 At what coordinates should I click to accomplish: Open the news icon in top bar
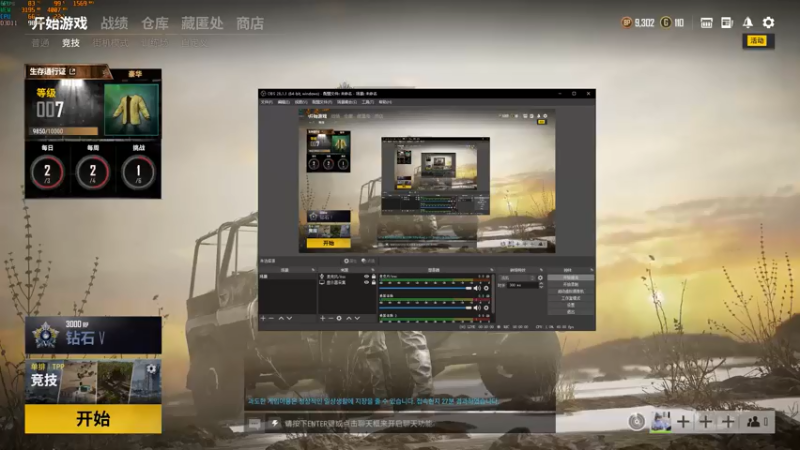[727, 22]
